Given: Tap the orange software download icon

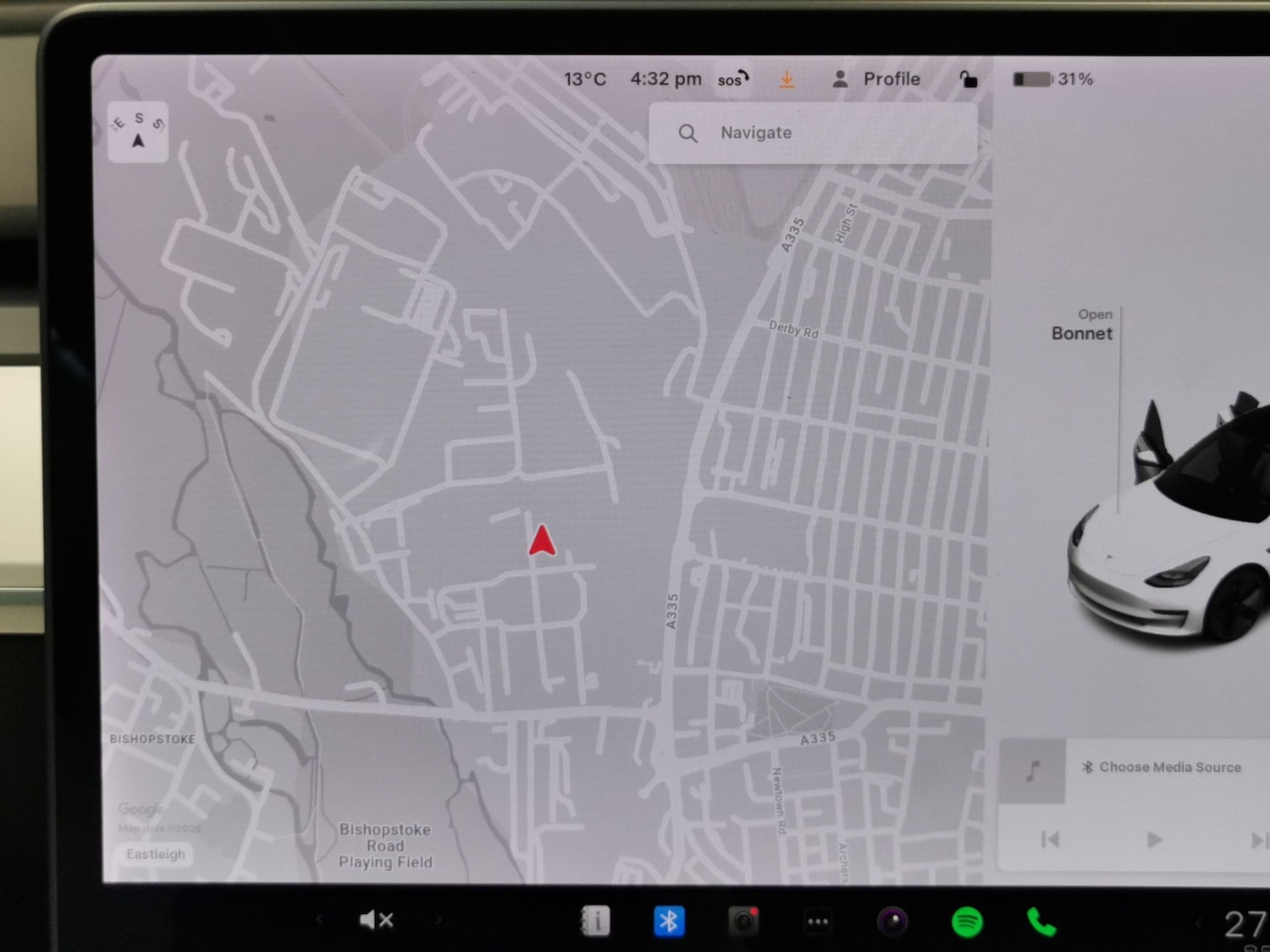Looking at the screenshot, I should [x=787, y=80].
